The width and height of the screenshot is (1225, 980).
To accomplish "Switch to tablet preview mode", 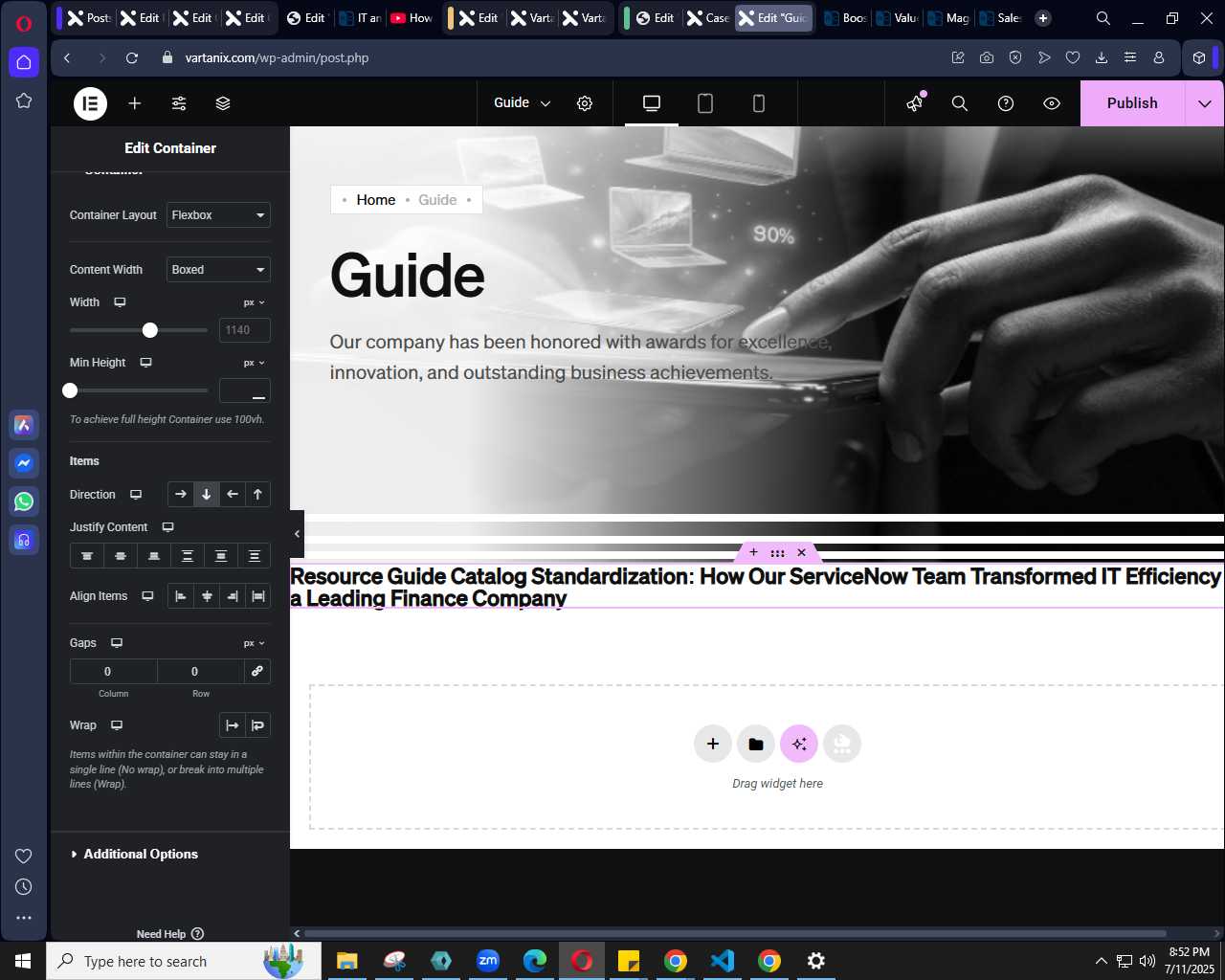I will click(x=705, y=103).
